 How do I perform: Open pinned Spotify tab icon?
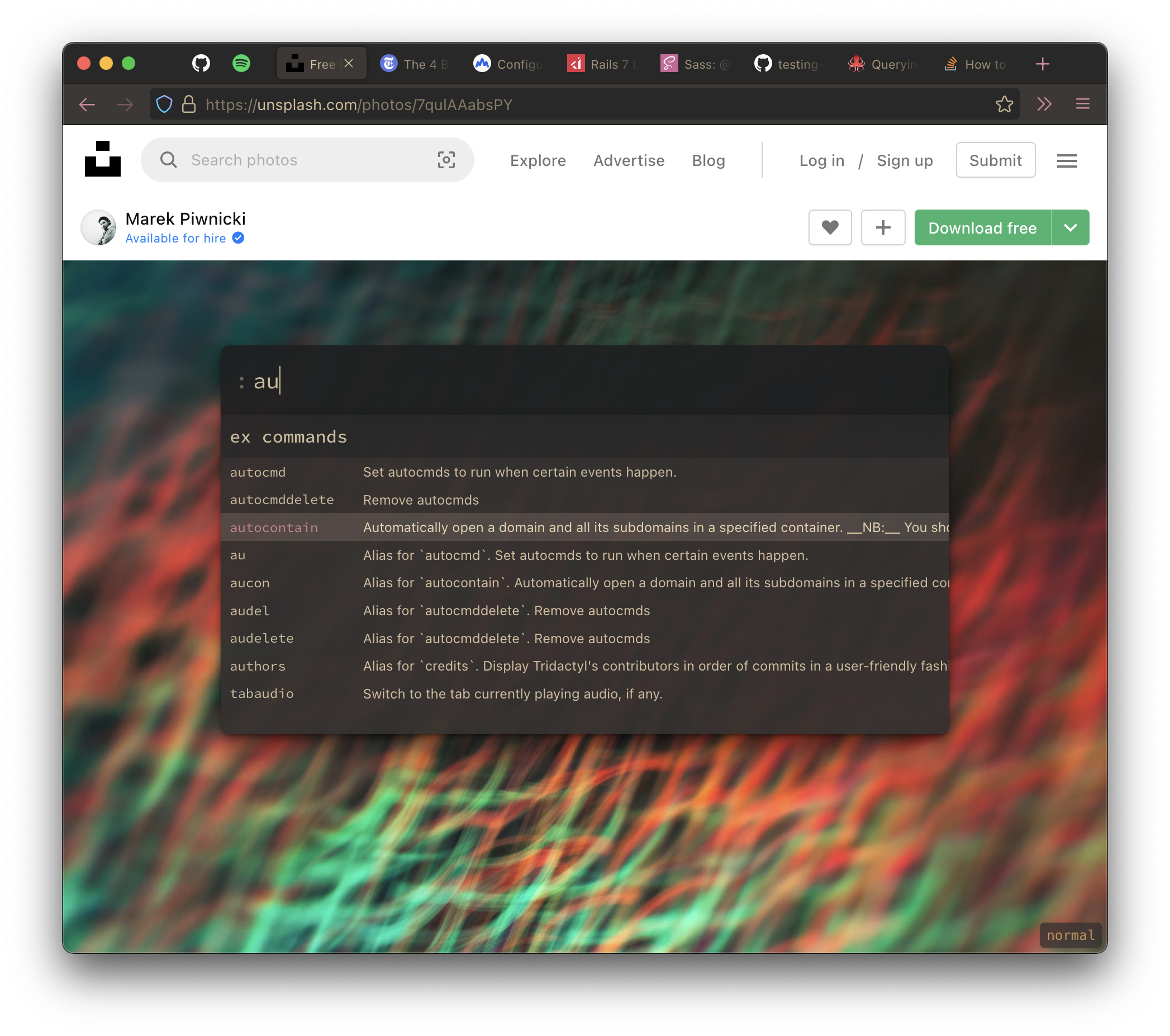coord(241,63)
